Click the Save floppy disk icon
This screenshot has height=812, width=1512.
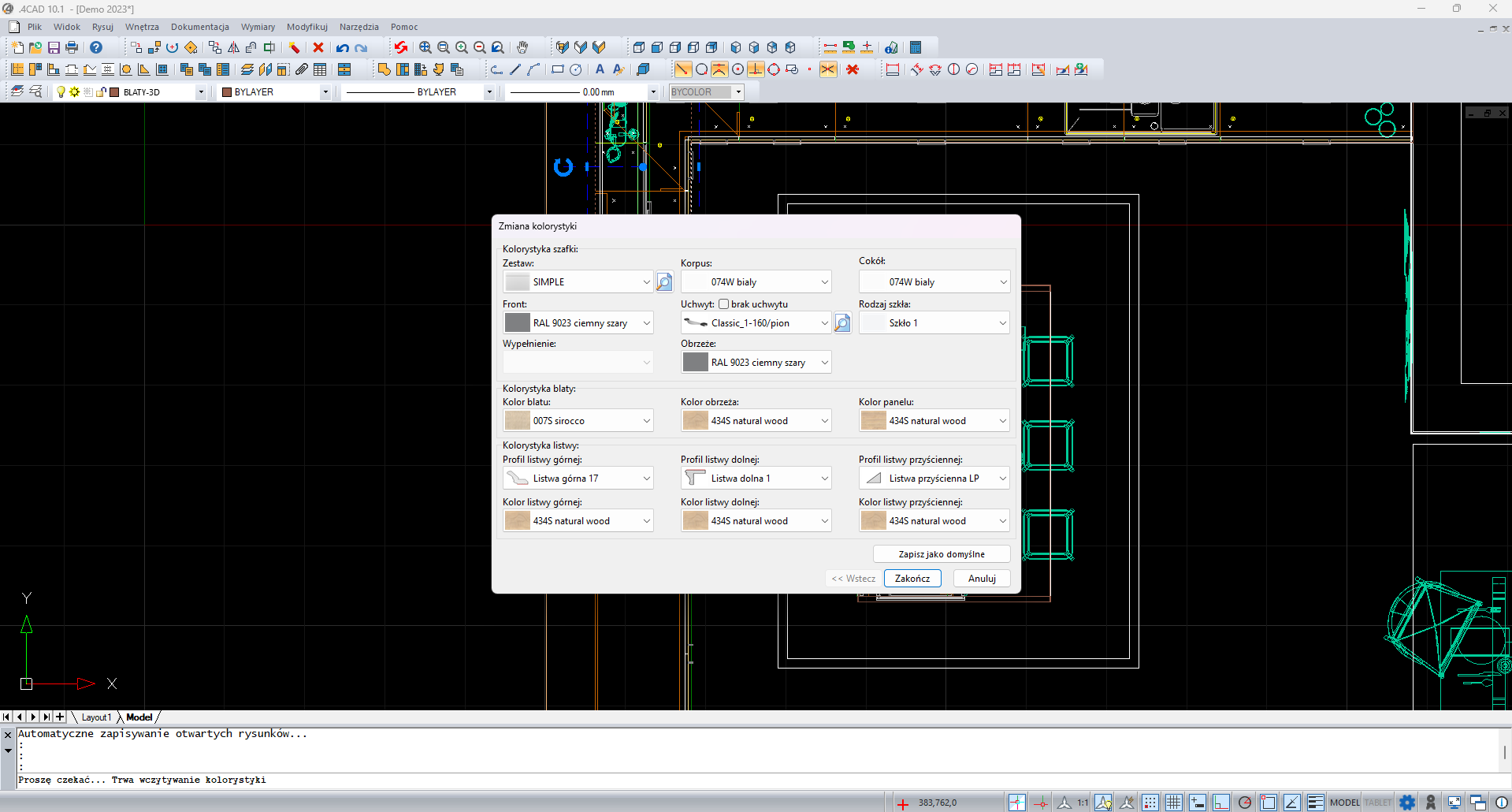click(x=54, y=48)
